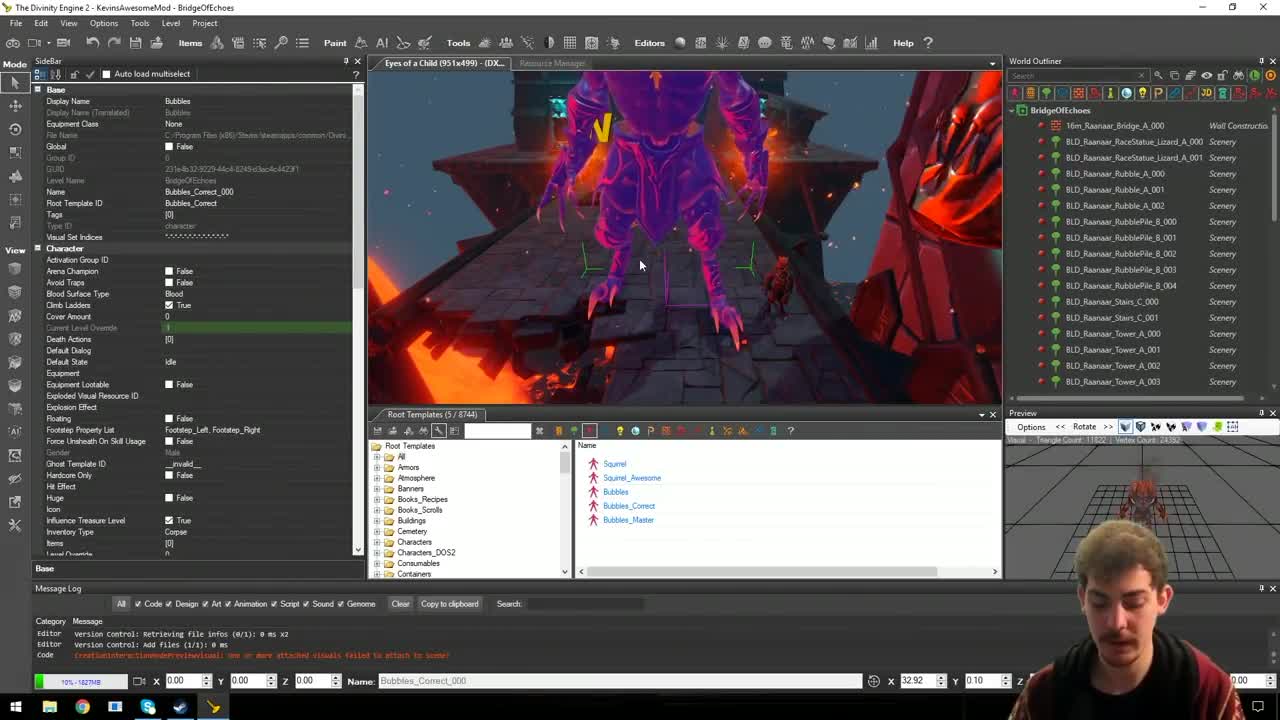The image size is (1280, 720).
Task: Click the bar-chart statistics icon in Editors toolbar
Action: pyautogui.click(x=871, y=42)
